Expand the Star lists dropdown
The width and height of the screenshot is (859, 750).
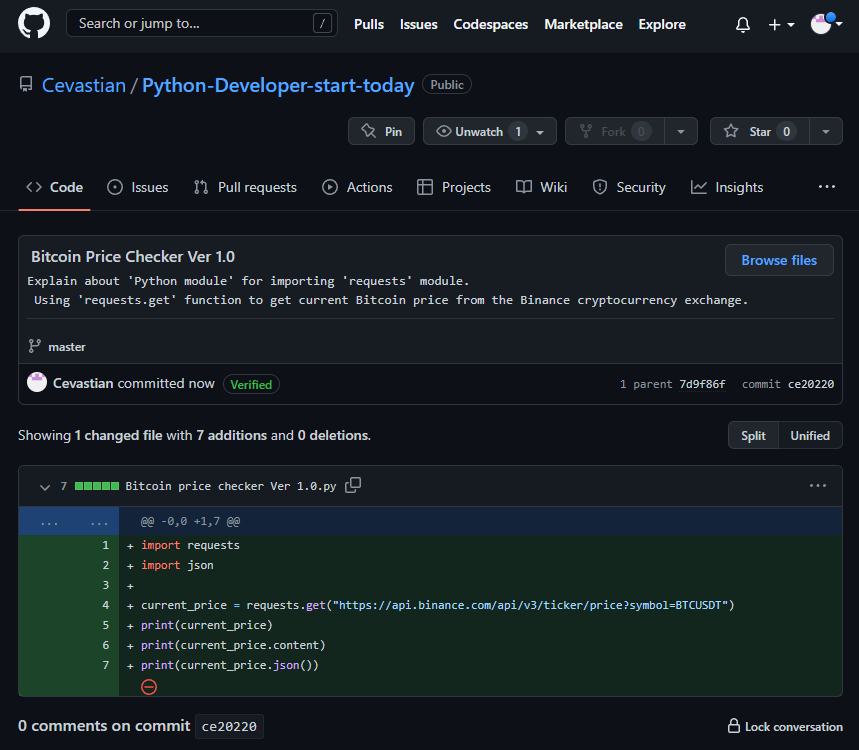click(826, 131)
